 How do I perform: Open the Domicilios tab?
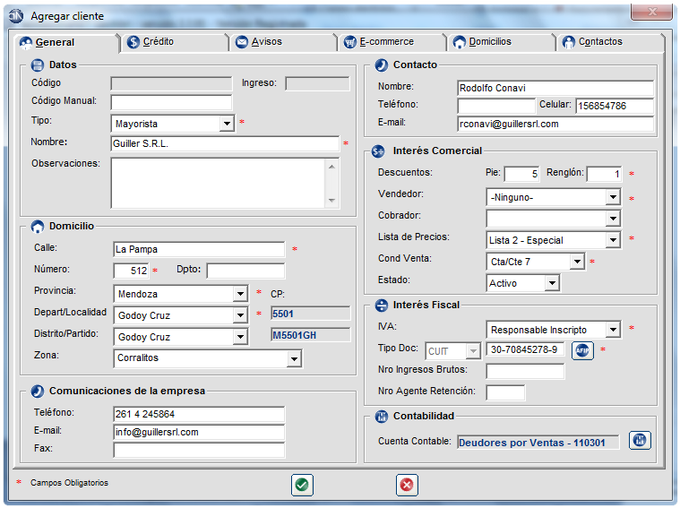point(502,42)
